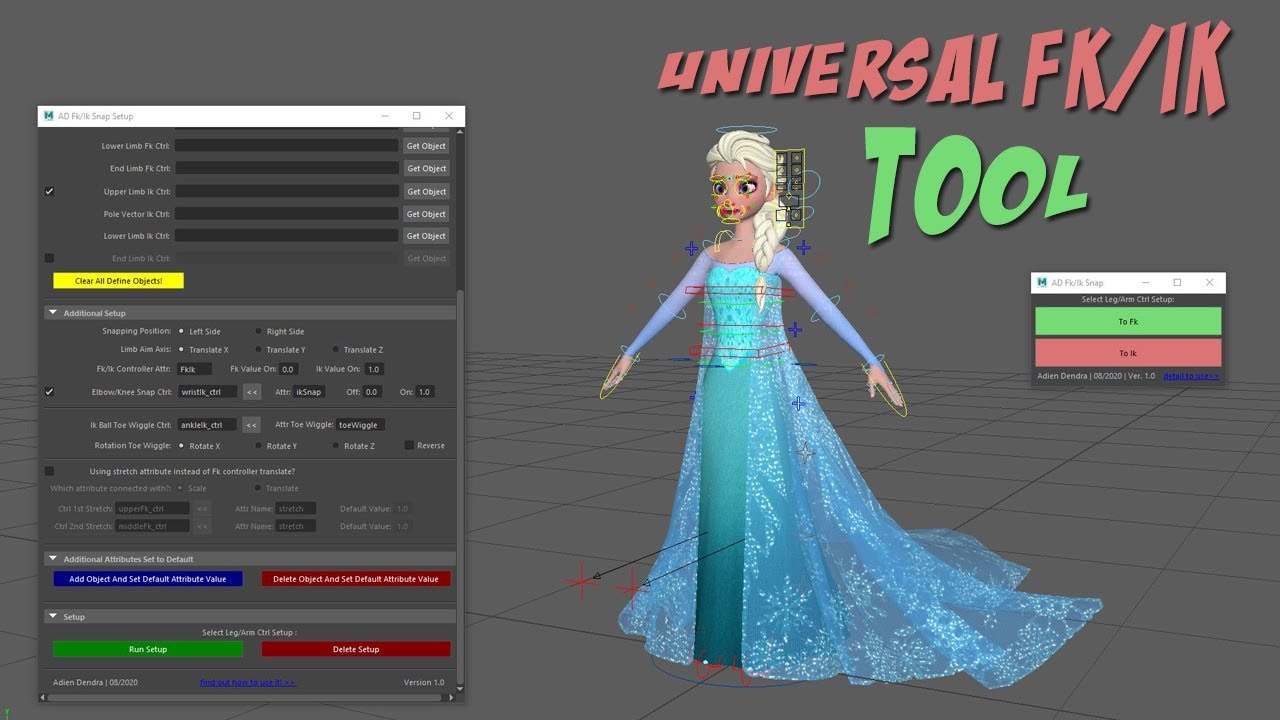Screen dimensions: 1280x720
Task: Enable the End Limb Ik Ctrl checkbox
Action: 49,258
